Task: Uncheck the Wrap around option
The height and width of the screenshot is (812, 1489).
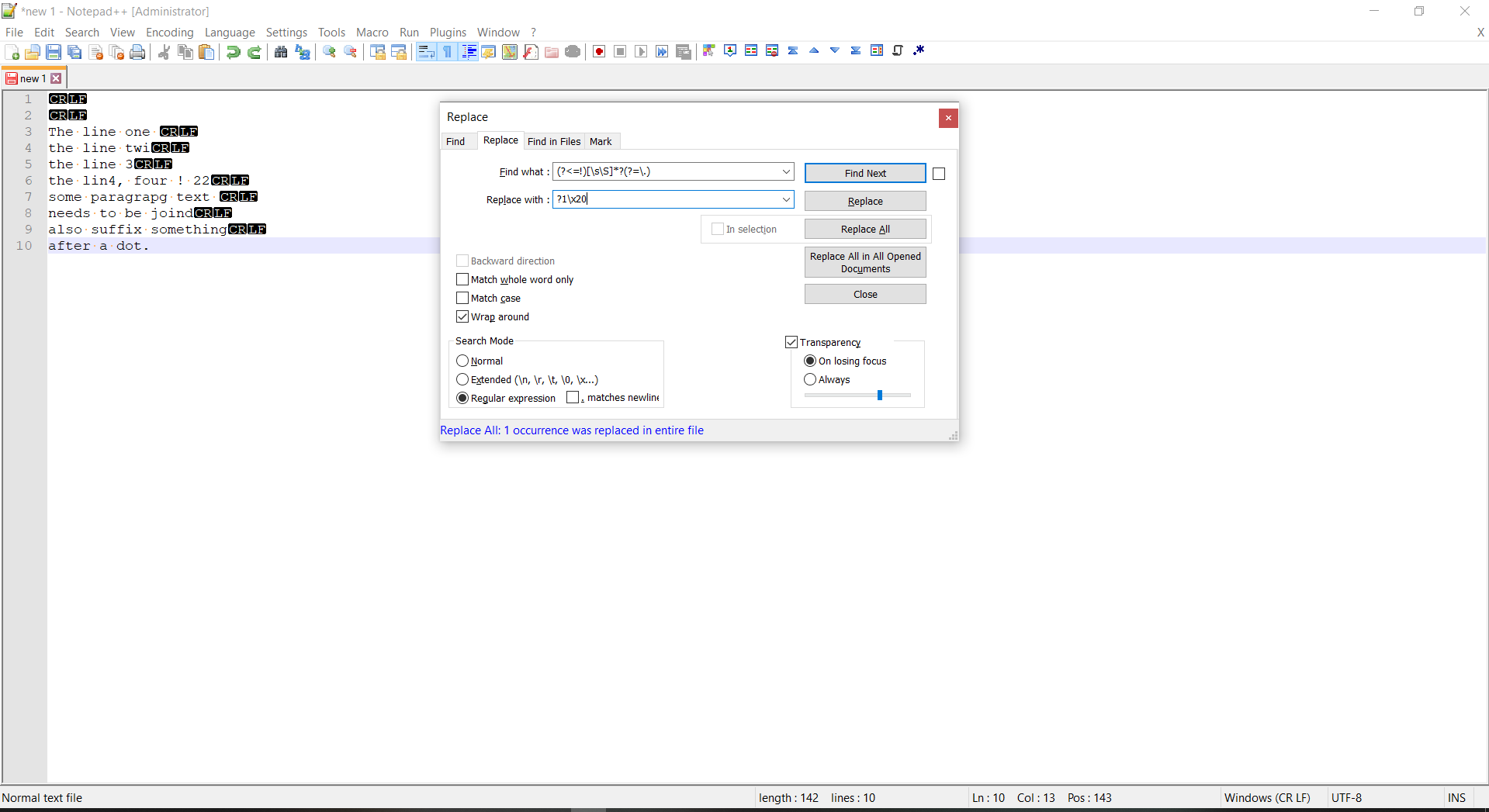Action: [x=462, y=316]
